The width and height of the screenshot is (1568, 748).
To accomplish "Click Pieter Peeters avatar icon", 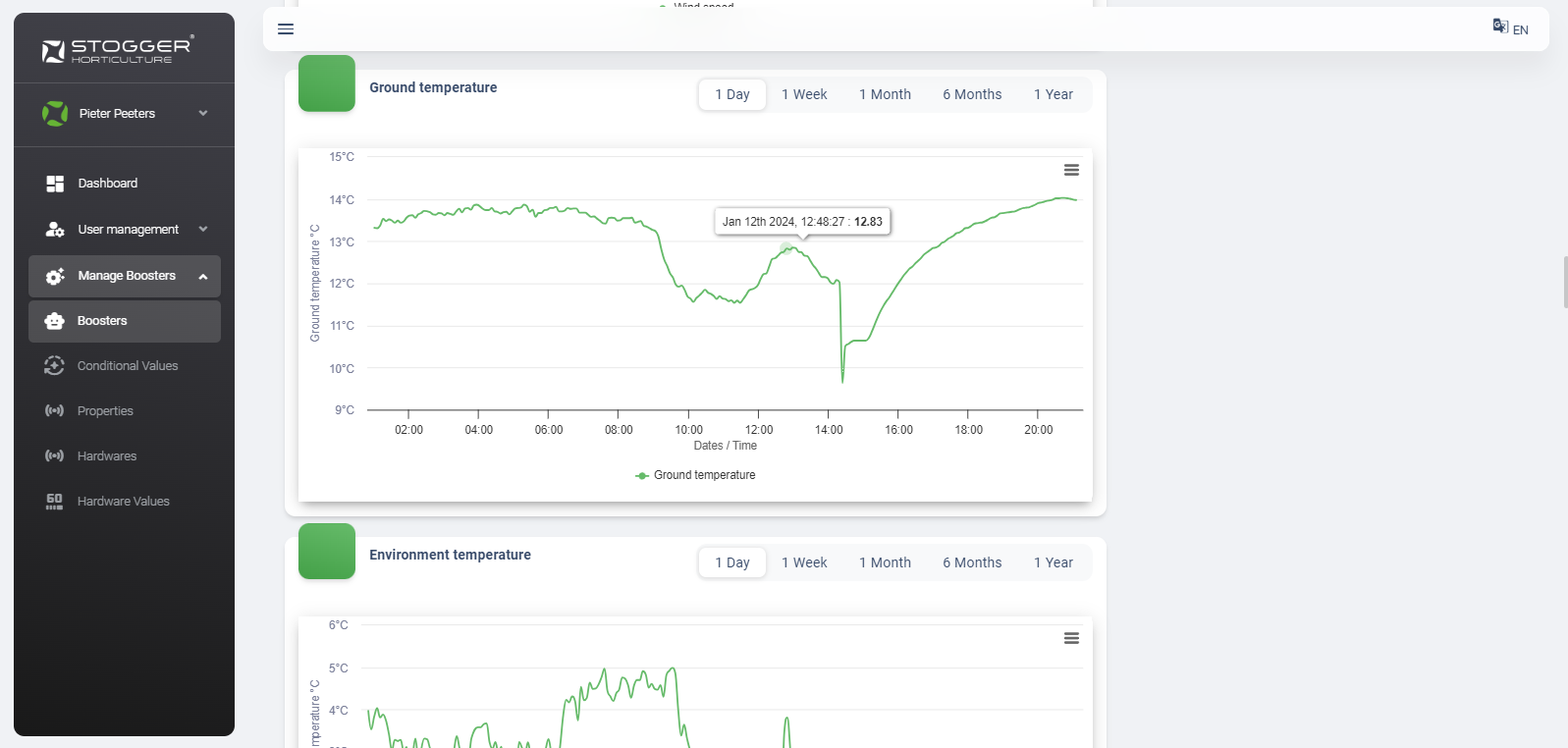I will 55,114.
